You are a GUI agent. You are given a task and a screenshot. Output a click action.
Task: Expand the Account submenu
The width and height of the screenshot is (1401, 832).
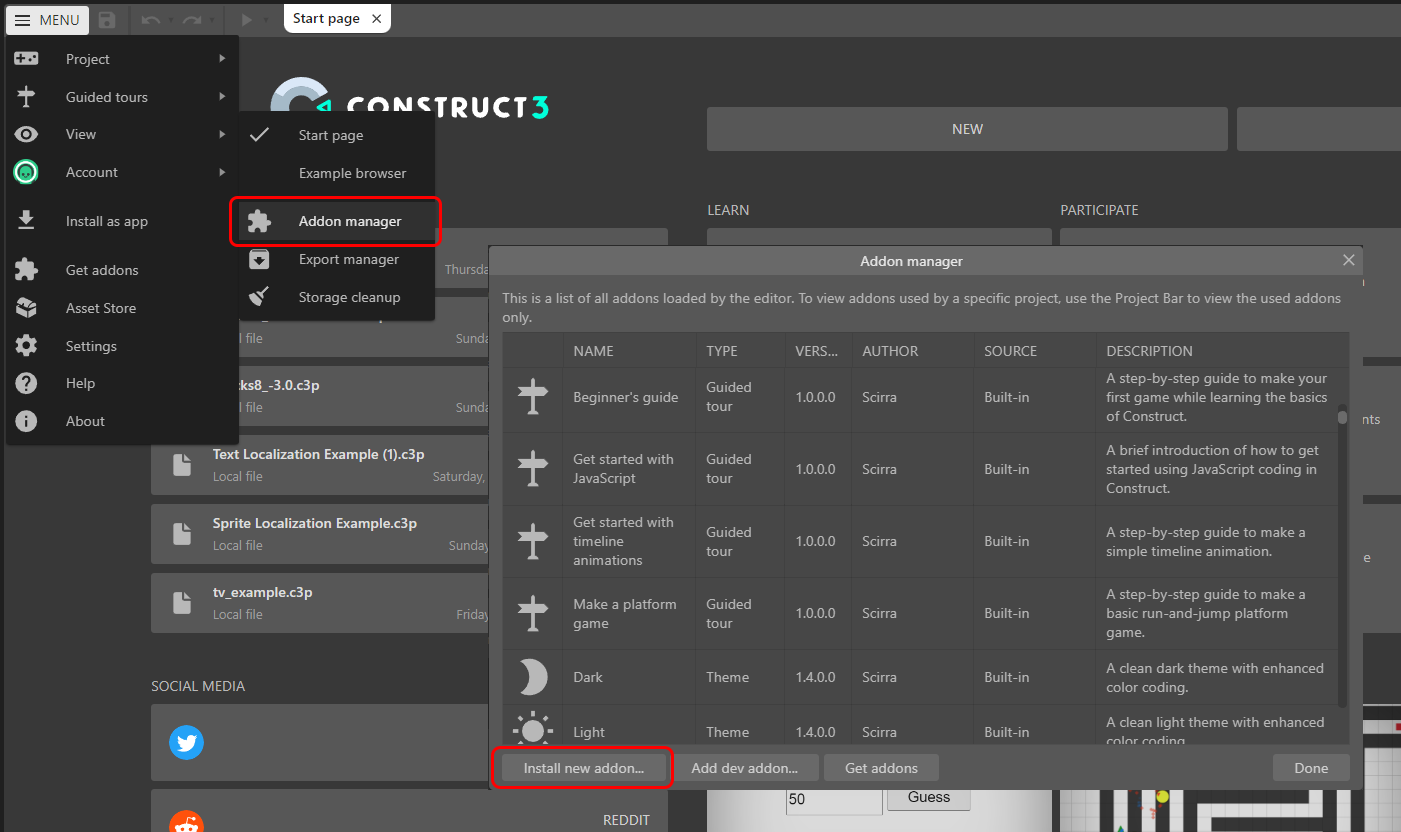point(92,172)
